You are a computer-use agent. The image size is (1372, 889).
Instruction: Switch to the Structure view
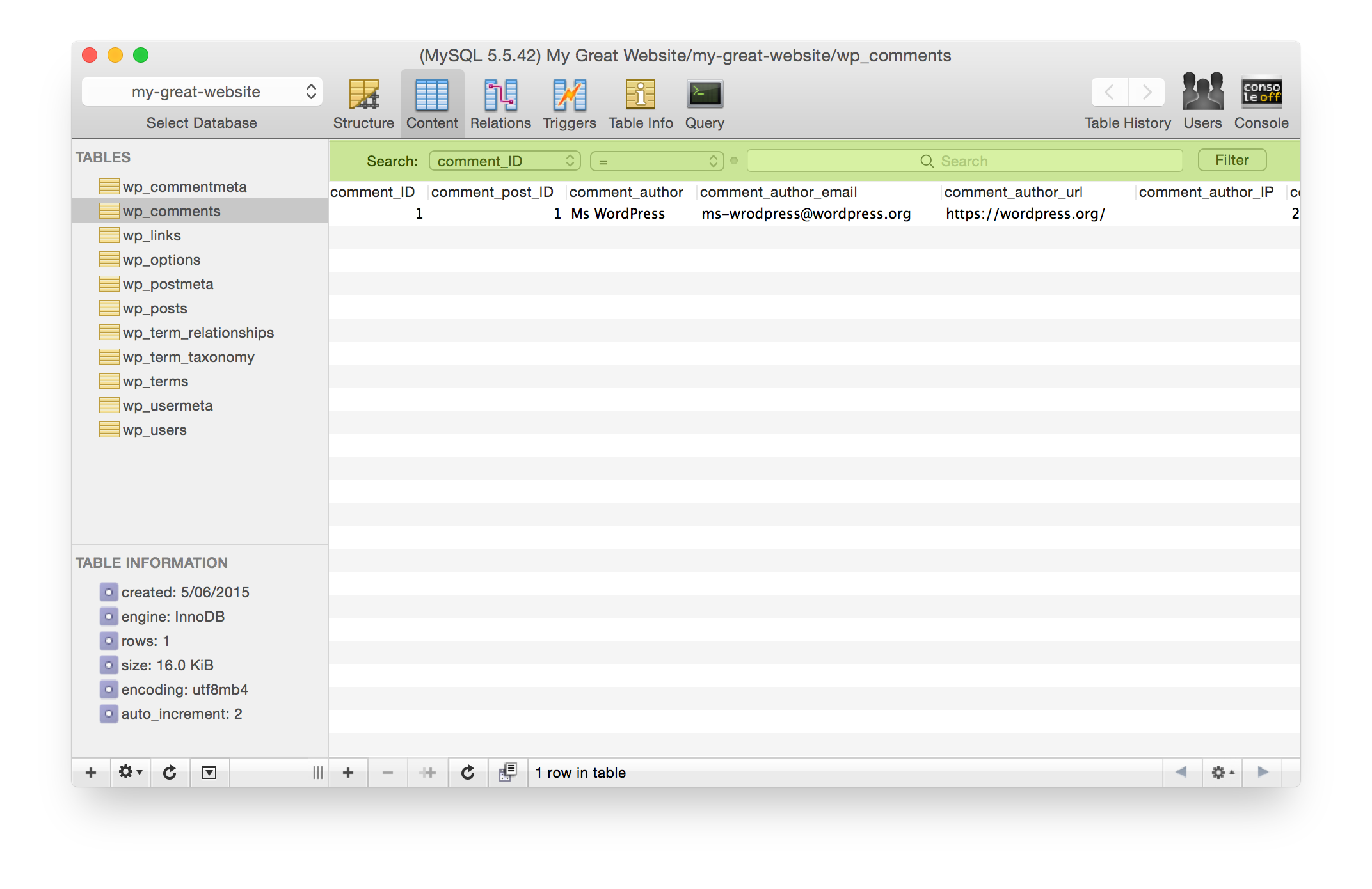363,102
